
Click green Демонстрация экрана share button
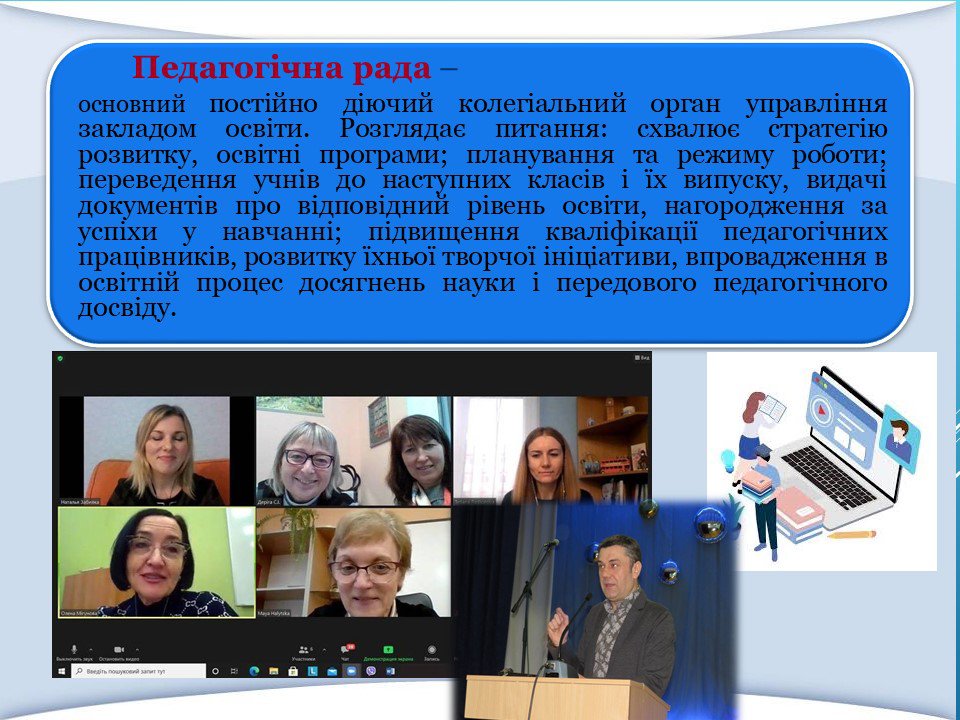coord(388,653)
